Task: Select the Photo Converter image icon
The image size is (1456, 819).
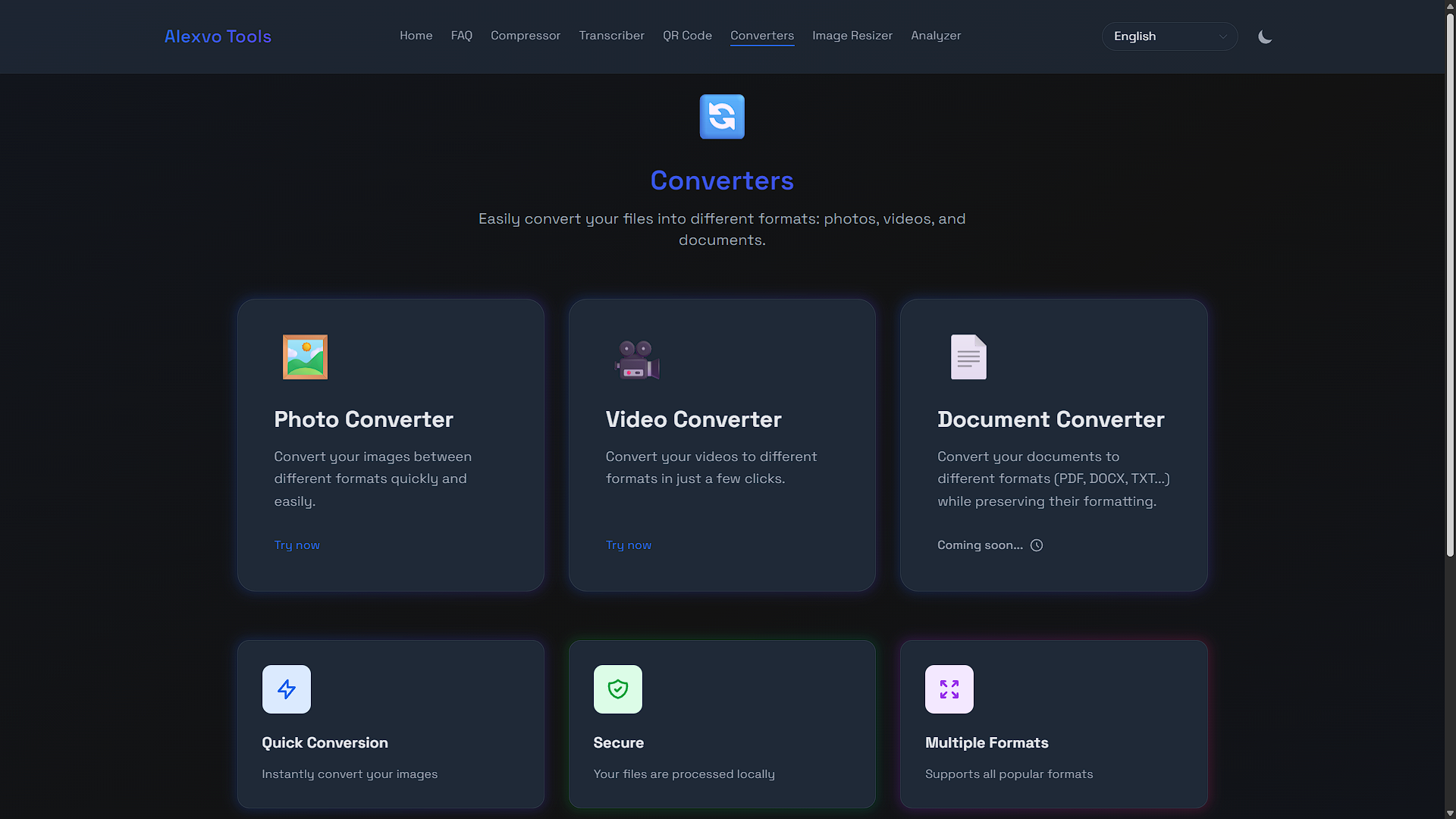Action: point(304,356)
